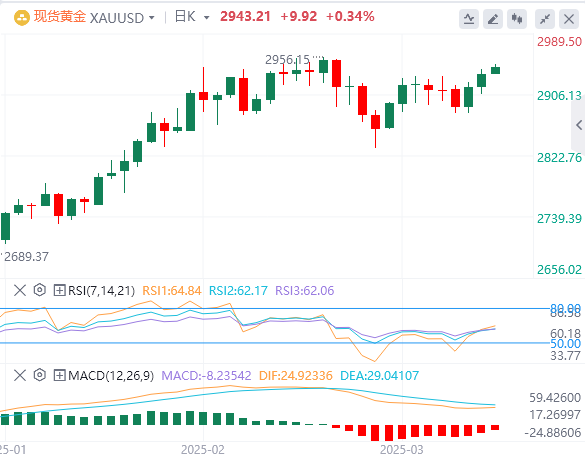The height and width of the screenshot is (463, 585).
Task: Toggle the RSI1 orange line label
Action: coord(172,291)
